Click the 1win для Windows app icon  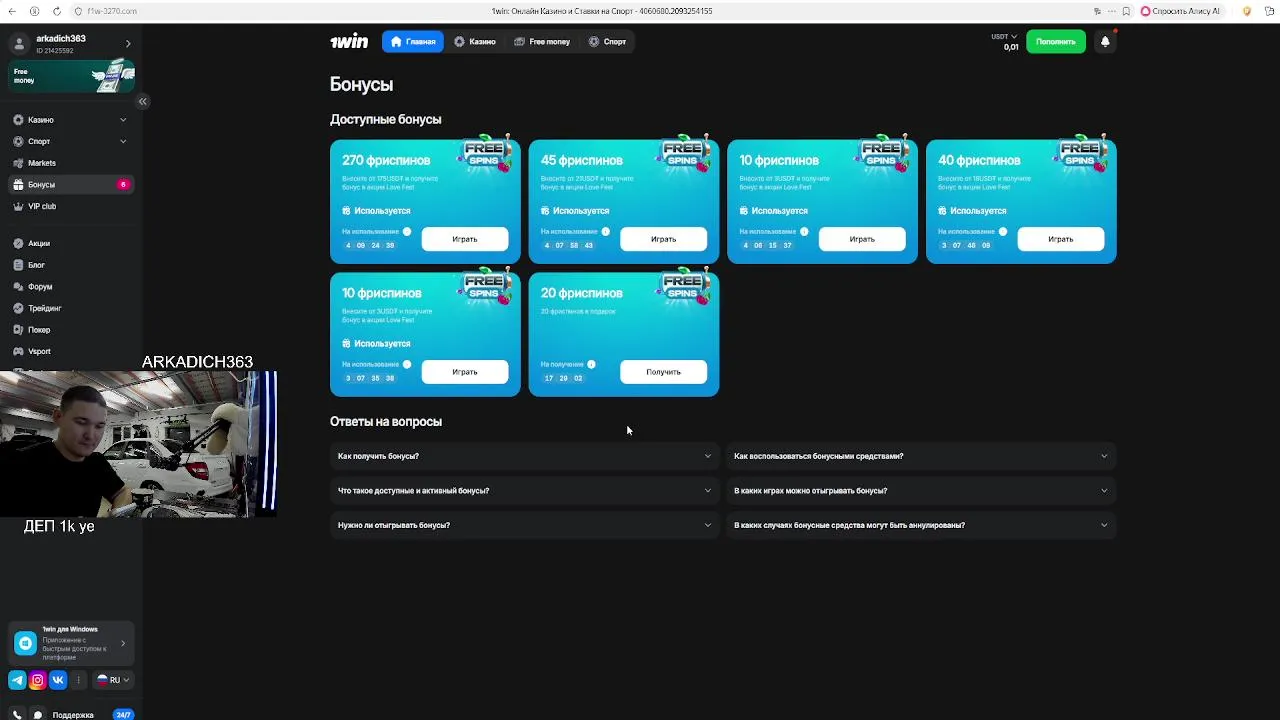point(25,643)
